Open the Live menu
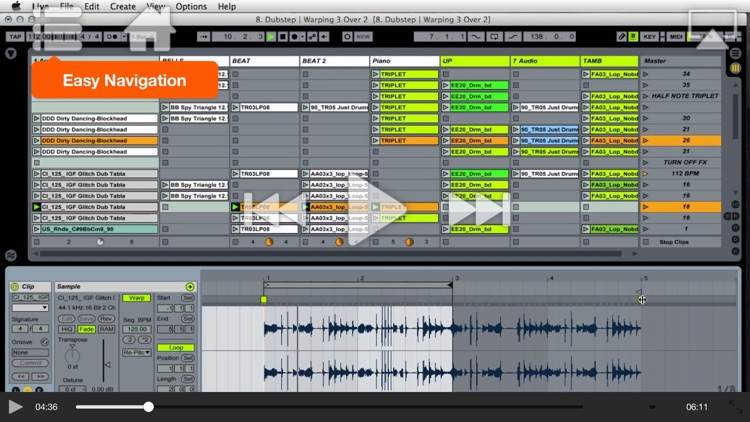The image size is (750, 422). coord(40,7)
